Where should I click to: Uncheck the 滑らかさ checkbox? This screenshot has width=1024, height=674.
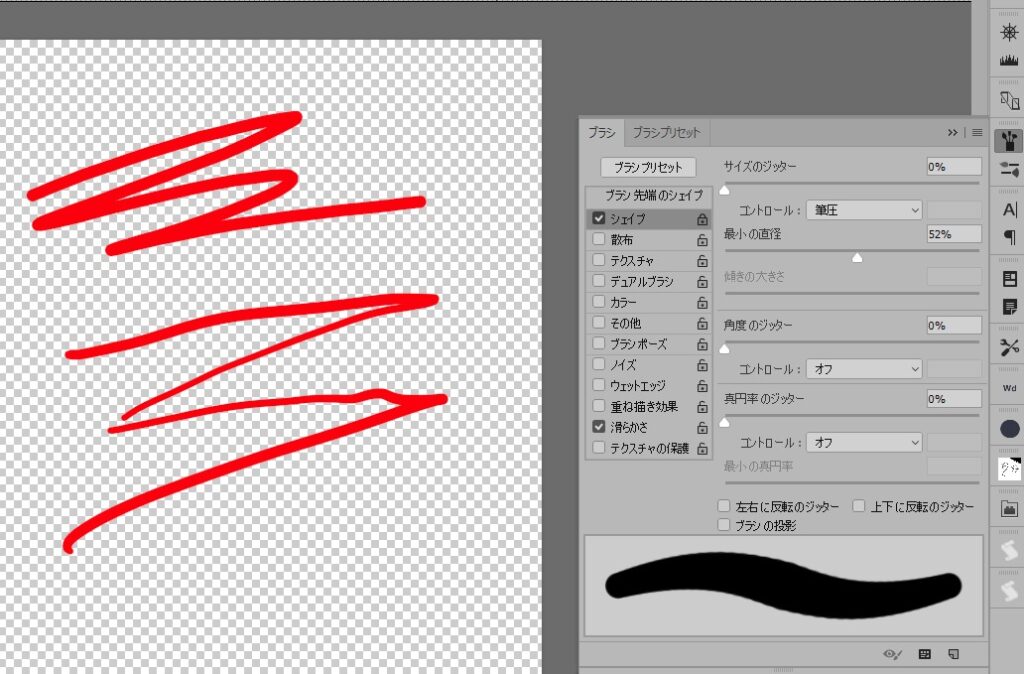click(x=599, y=427)
